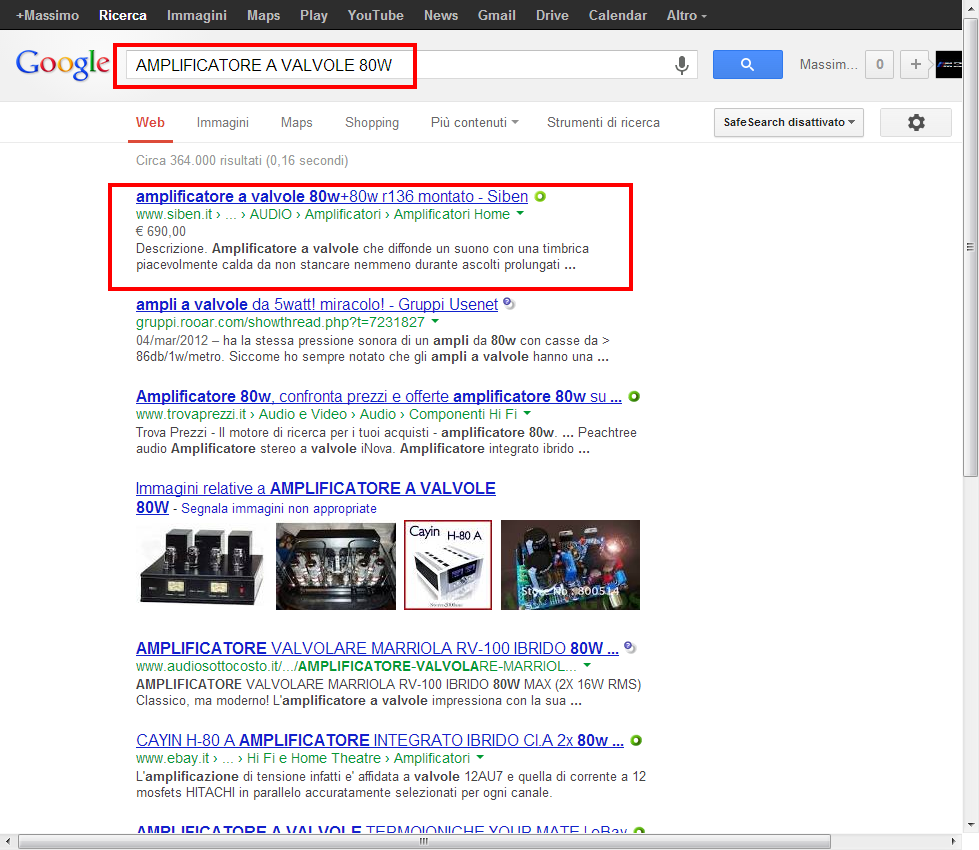Image resolution: width=979 pixels, height=850 pixels.
Task: Click the Circa 364.000 risultati text
Action: tap(242, 161)
